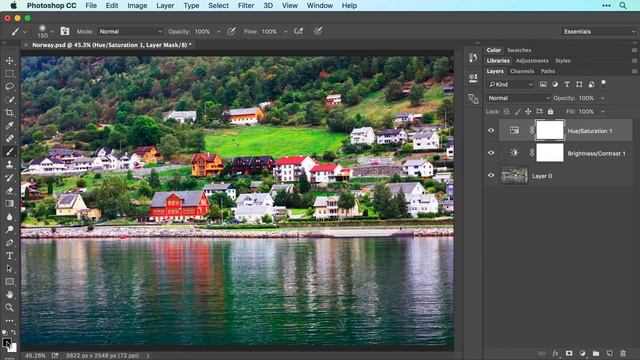The width and height of the screenshot is (640, 360).
Task: Open the Properties panel icon in the dock
Action: [473, 78]
